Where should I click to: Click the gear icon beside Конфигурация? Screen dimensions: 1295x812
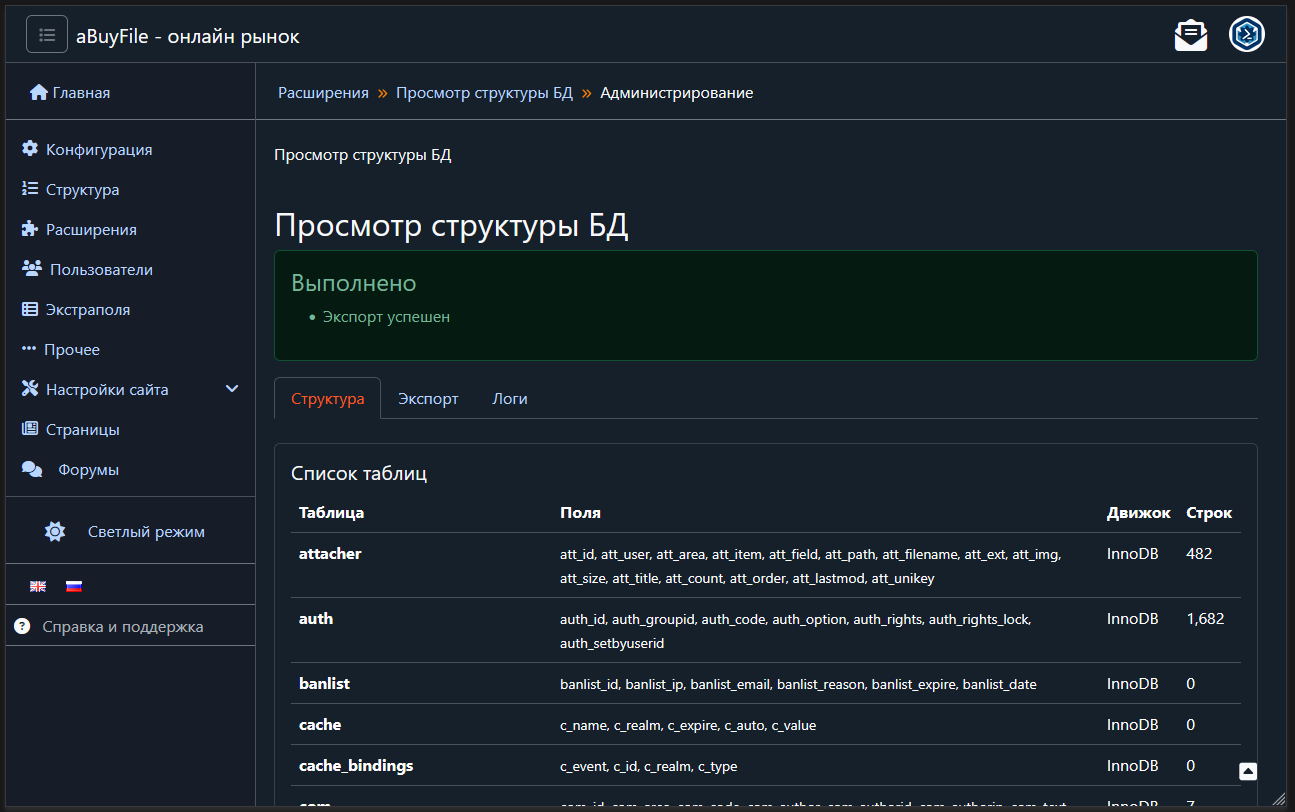[x=30, y=149]
